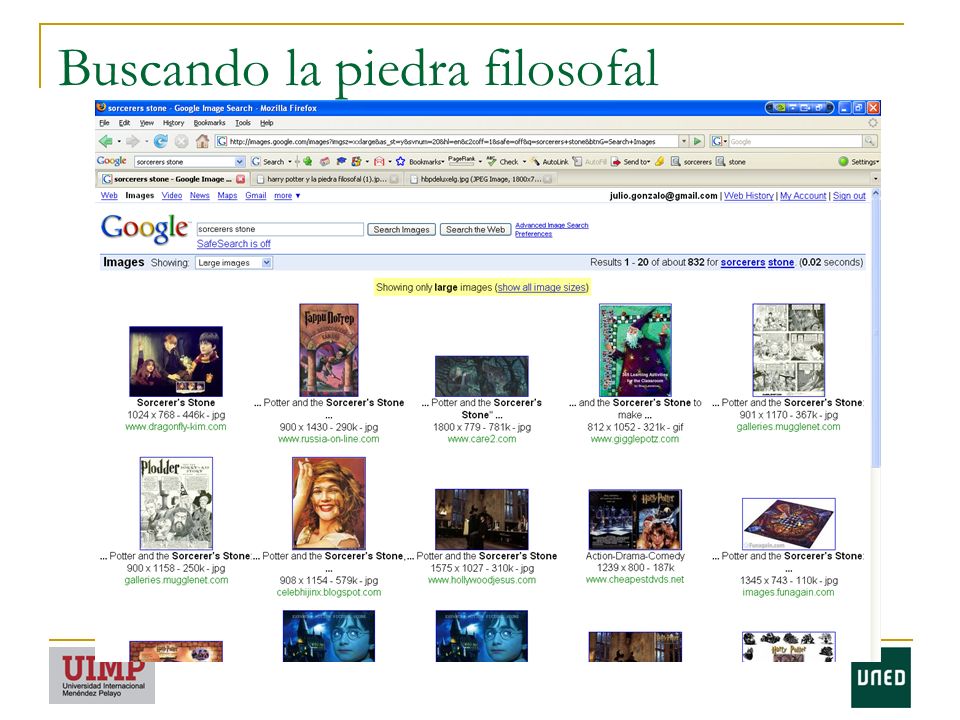Click the colorful puzzle icon on Google Toolbar
960x720 pixels.
point(356,162)
